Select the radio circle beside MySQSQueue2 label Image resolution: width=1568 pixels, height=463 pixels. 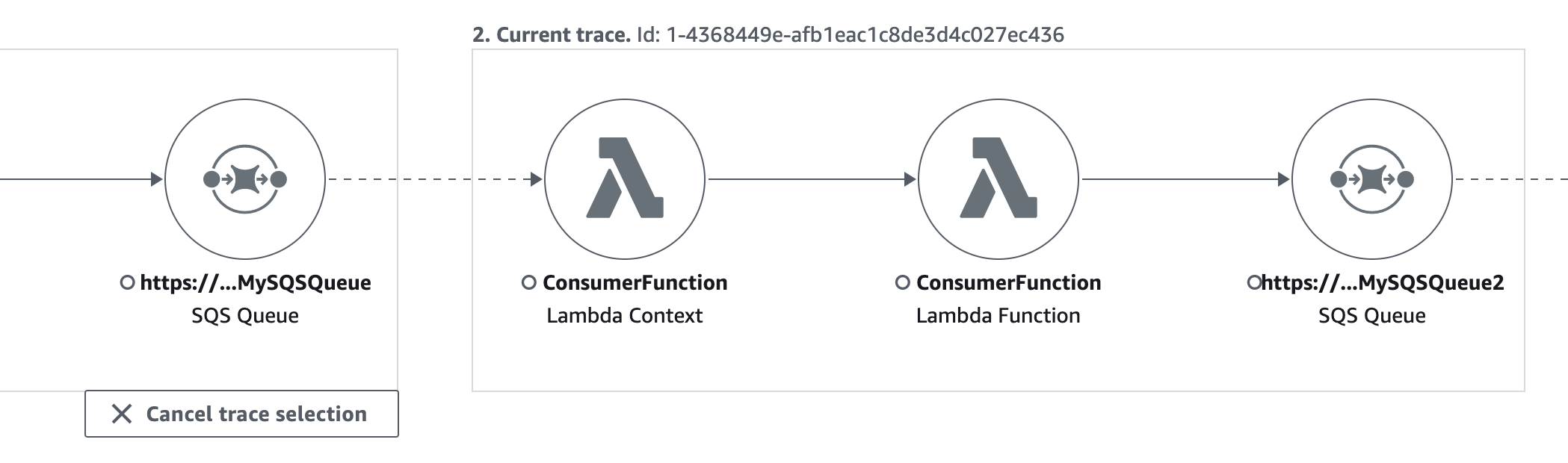point(1254,282)
